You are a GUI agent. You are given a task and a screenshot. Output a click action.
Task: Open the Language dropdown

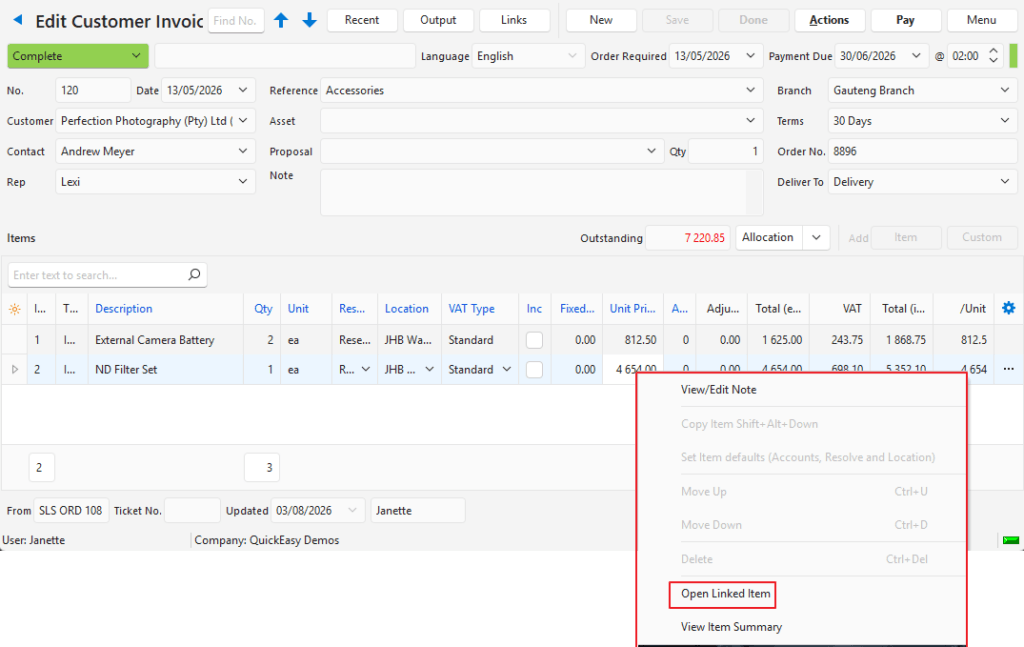coord(572,56)
